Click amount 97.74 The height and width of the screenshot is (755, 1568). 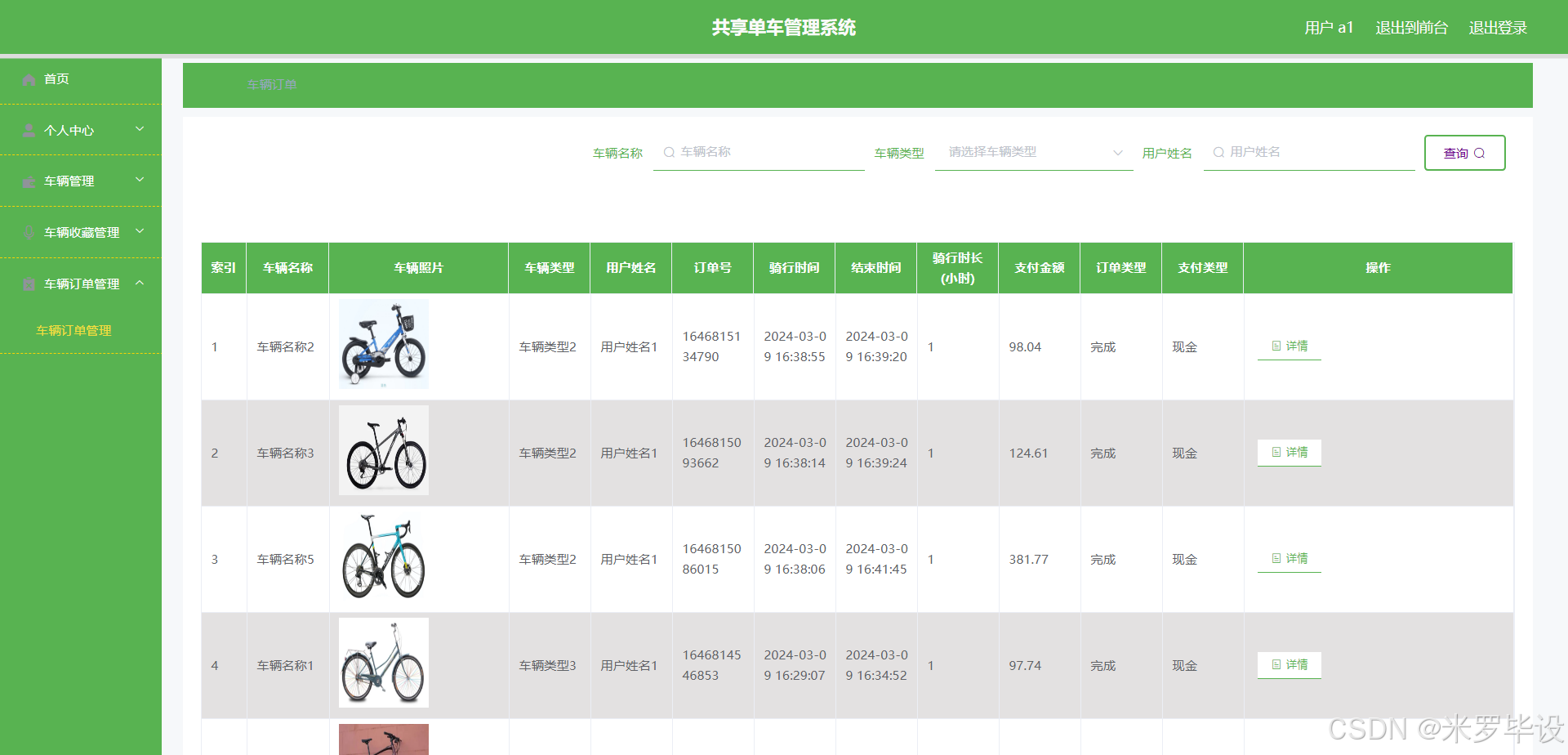tap(1025, 666)
